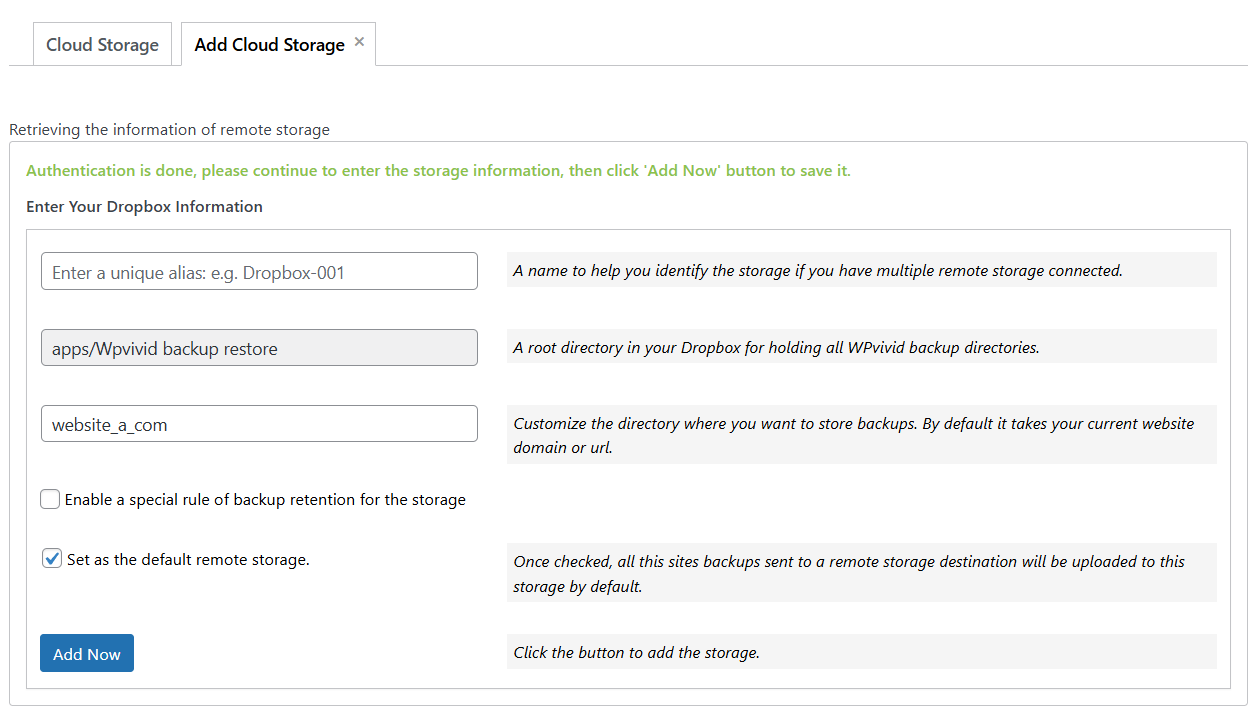This screenshot has width=1259, height=717.
Task: Enable special backup retention rule checkbox
Action: tap(50, 499)
